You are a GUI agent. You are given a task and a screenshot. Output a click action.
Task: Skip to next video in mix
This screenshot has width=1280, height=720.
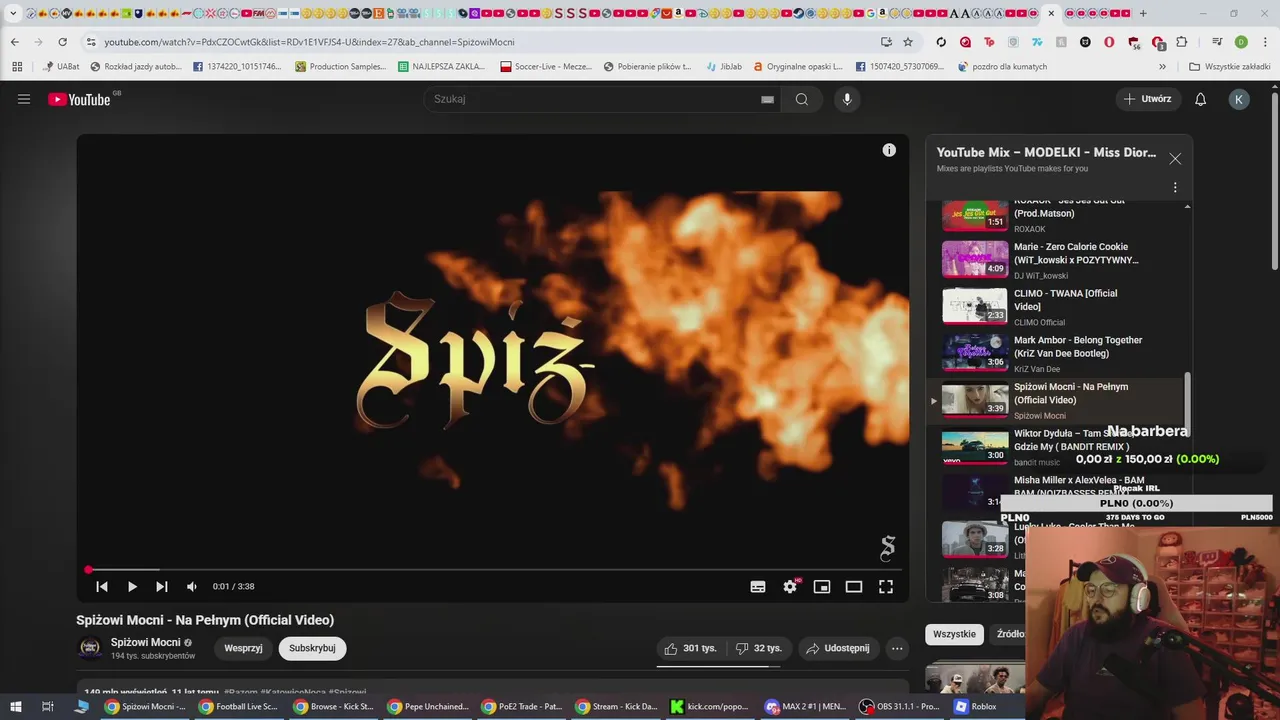coord(162,587)
